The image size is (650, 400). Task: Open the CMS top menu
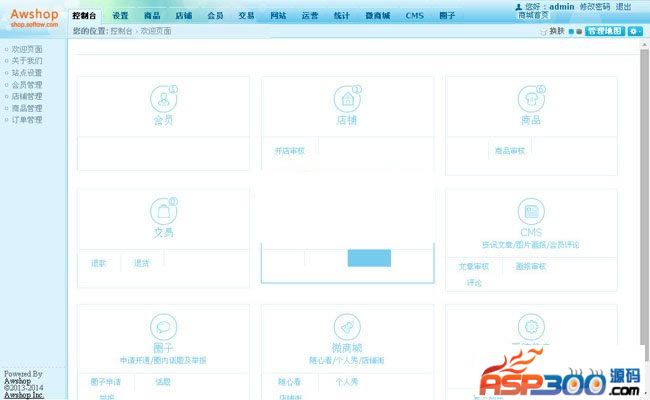click(415, 16)
